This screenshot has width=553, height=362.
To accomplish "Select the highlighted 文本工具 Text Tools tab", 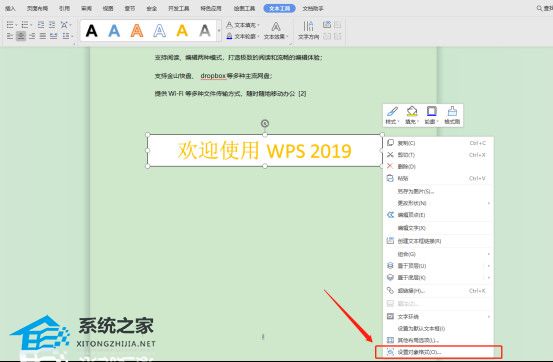I will [x=279, y=8].
